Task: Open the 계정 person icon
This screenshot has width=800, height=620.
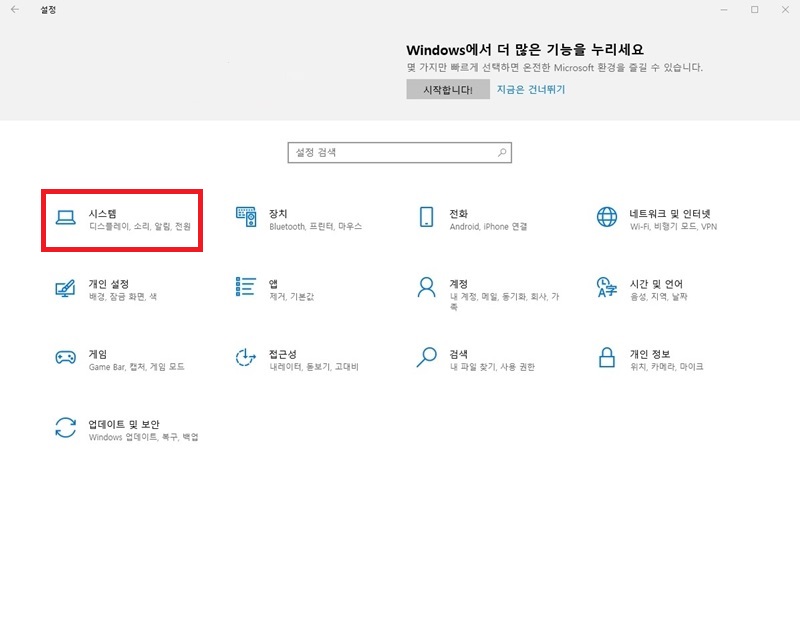Action: pos(427,287)
